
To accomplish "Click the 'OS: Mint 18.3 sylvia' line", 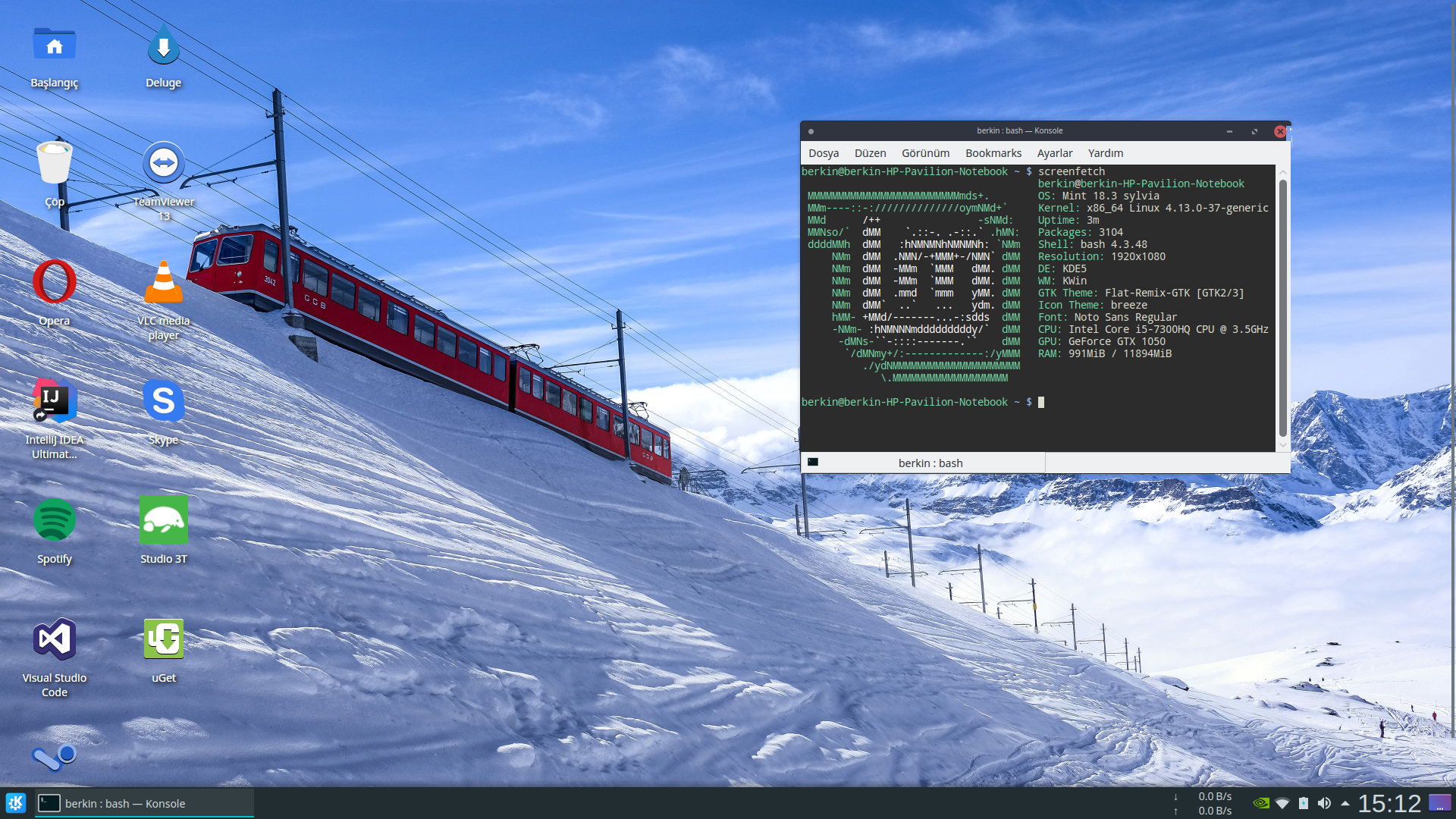I will point(1098,196).
